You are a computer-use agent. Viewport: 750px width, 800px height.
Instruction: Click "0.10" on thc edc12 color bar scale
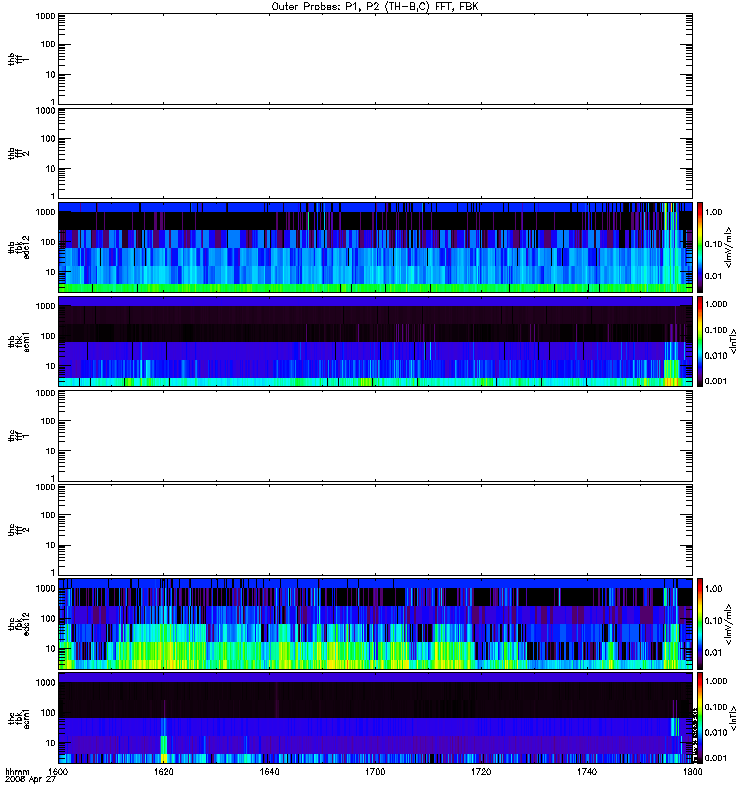(x=714, y=621)
